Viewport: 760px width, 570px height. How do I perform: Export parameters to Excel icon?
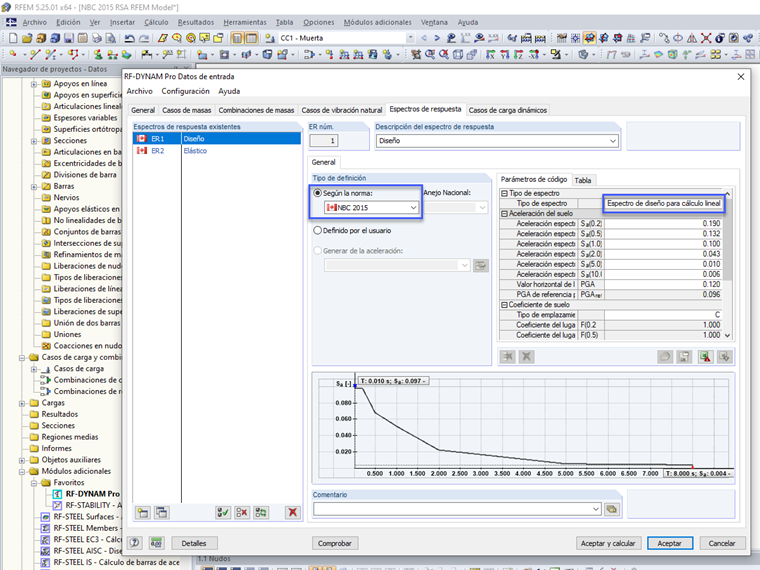[x=705, y=357]
